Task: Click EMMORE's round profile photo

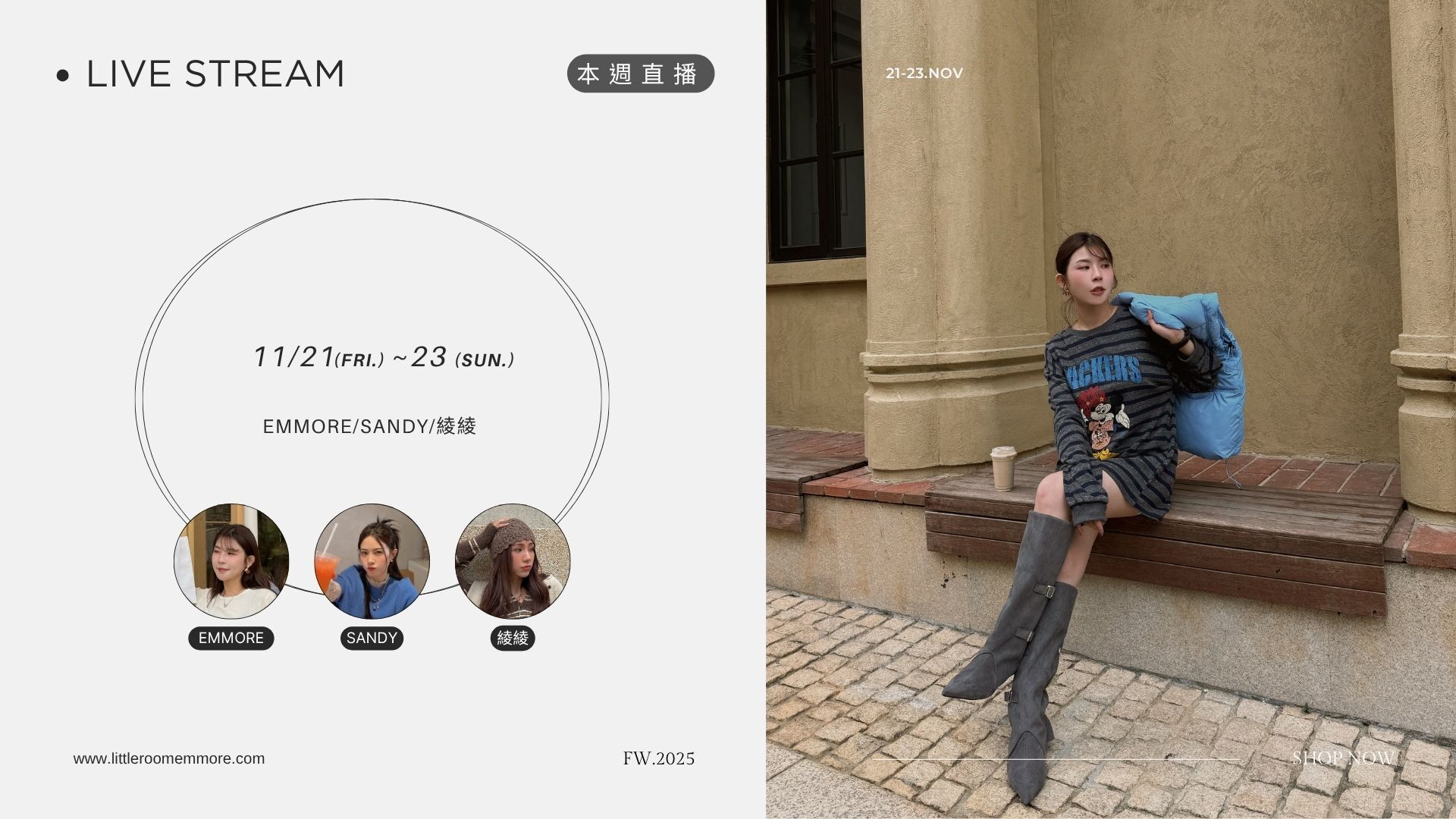Action: click(x=231, y=561)
